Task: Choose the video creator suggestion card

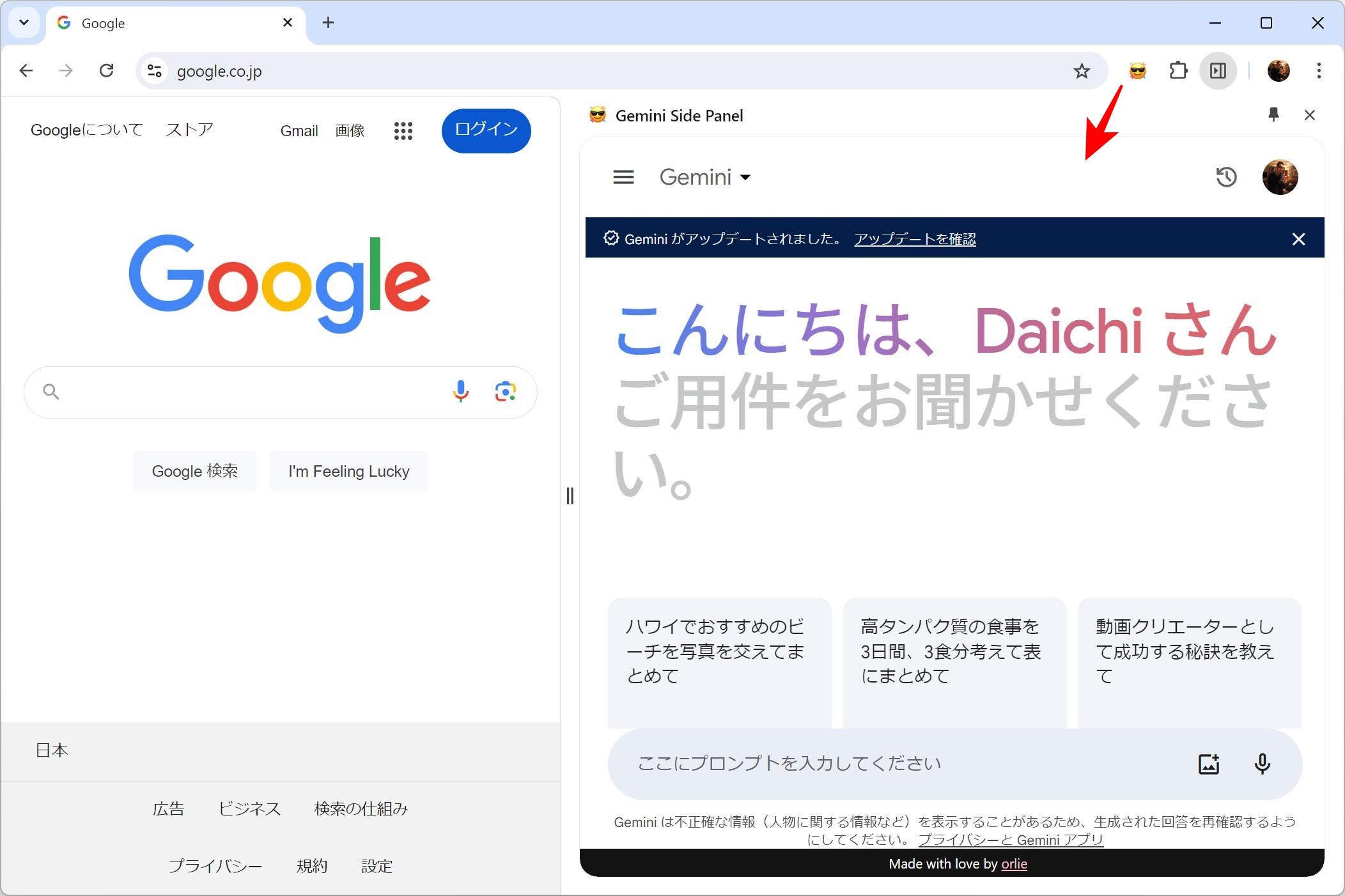Action: (x=1189, y=663)
